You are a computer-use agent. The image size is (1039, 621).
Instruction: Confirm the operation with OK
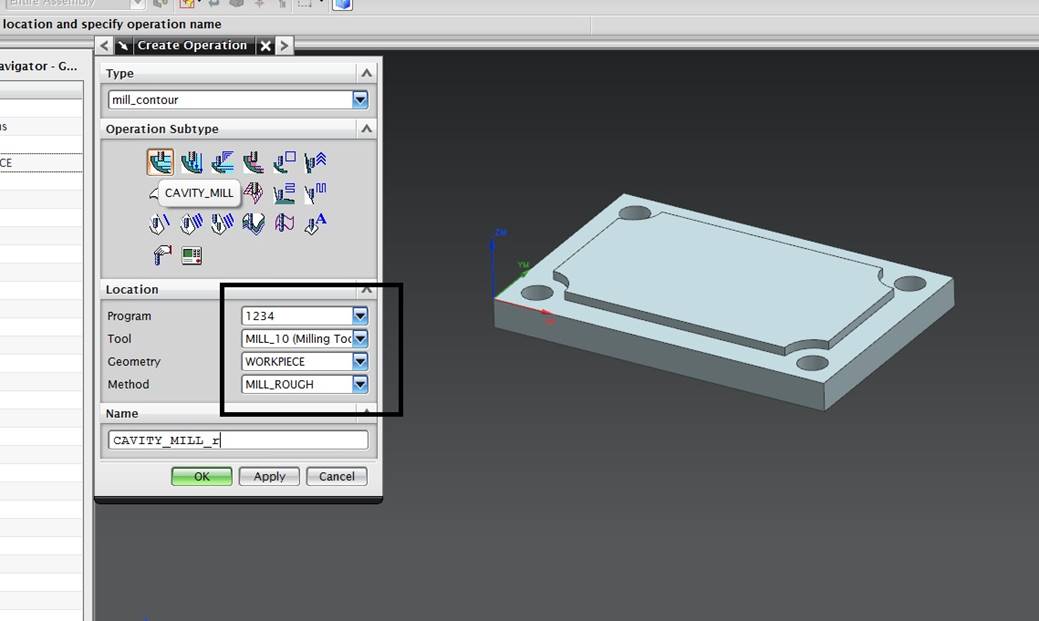pyautogui.click(x=201, y=477)
